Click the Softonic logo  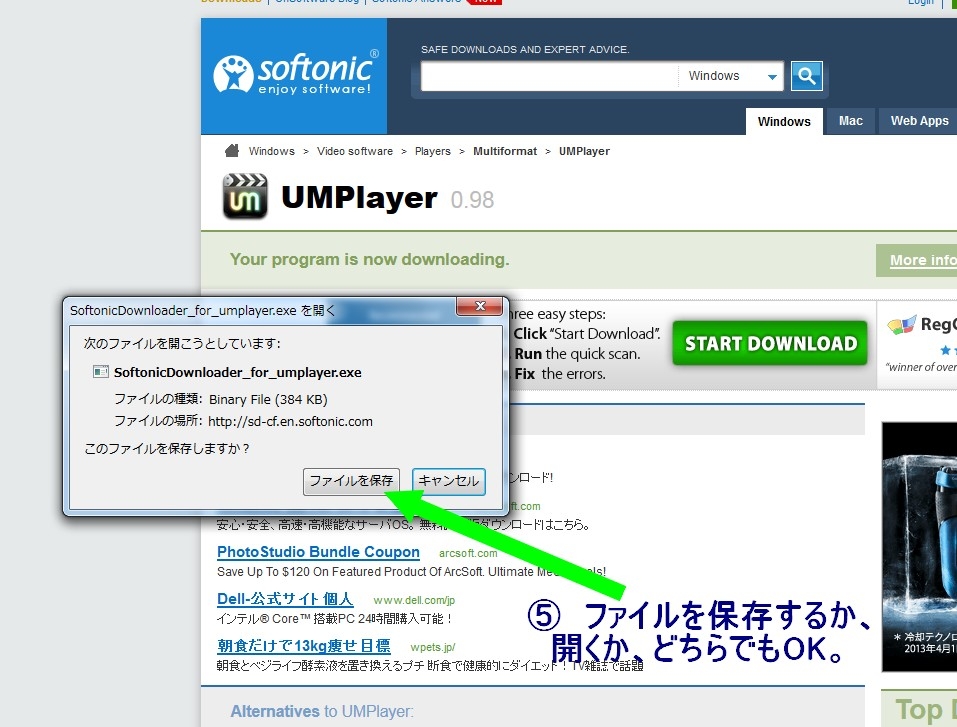click(x=296, y=74)
